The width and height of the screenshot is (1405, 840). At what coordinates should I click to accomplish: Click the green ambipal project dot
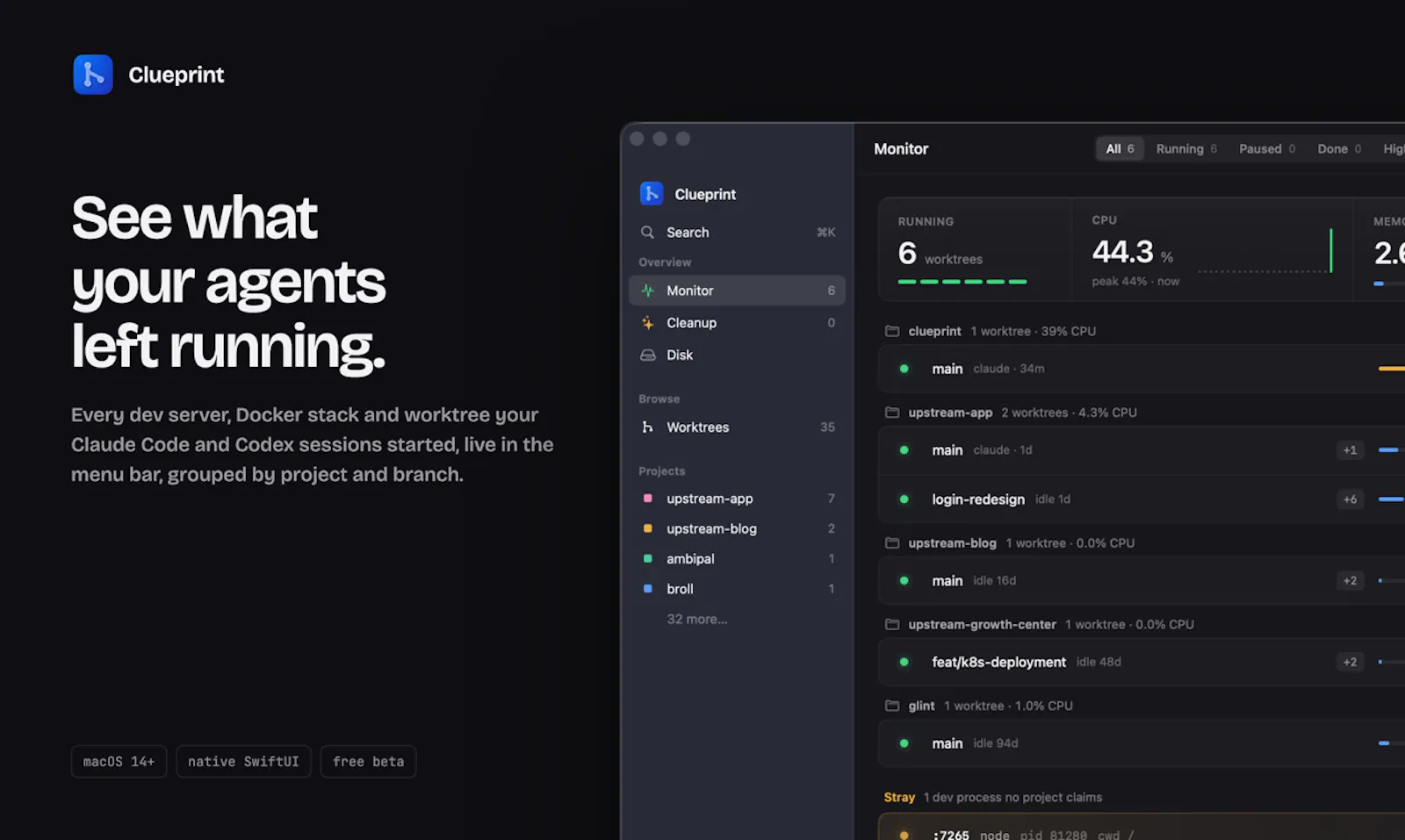coord(648,558)
